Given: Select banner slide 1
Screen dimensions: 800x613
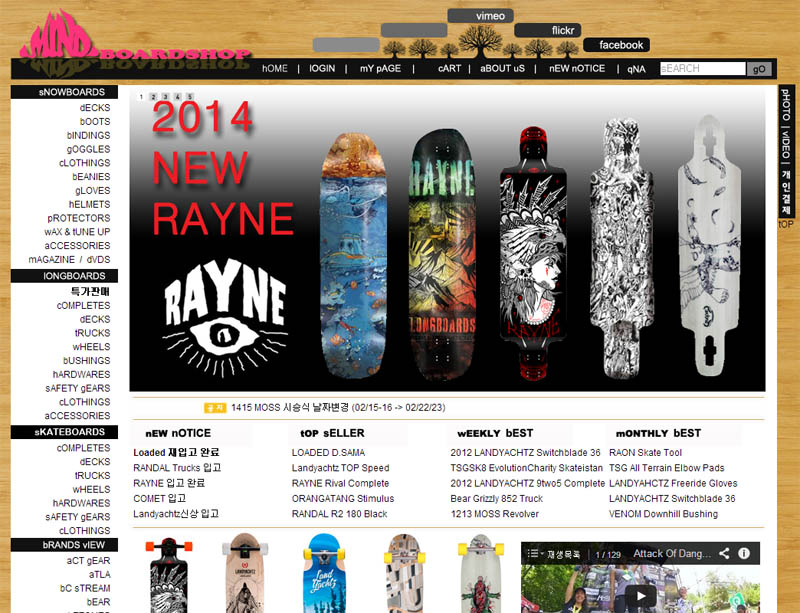Looking at the screenshot, I should pos(141,96).
